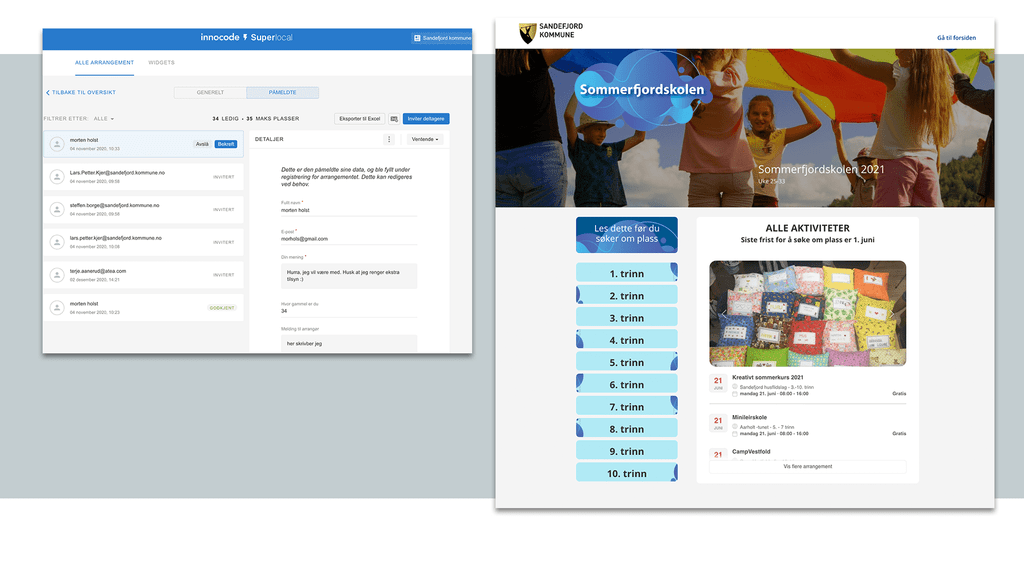Click the Godkjent status label
This screenshot has height=569, width=1024.
click(222, 308)
